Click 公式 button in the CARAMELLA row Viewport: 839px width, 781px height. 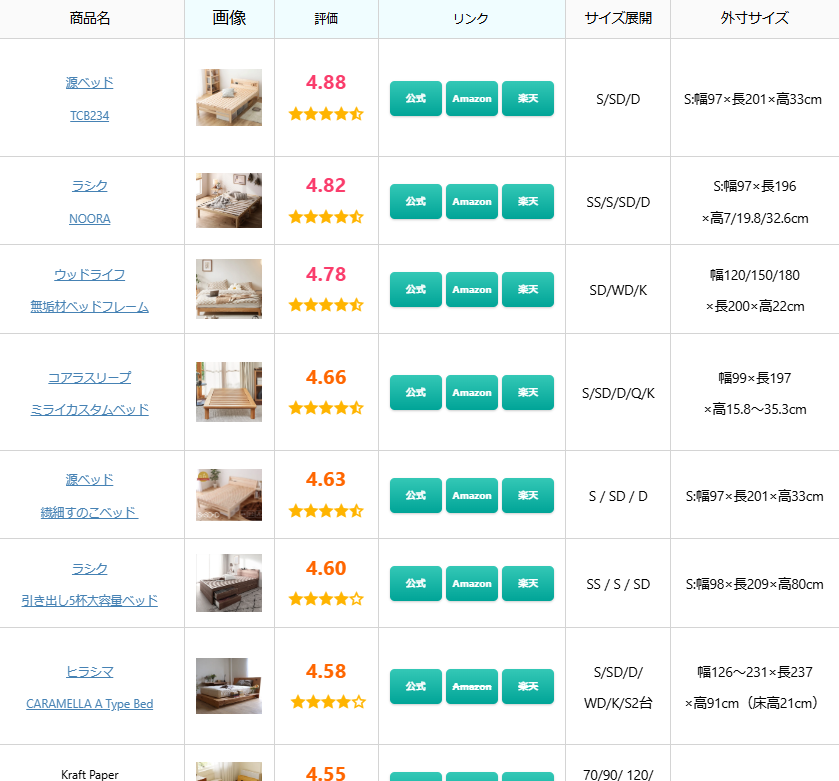[x=416, y=686]
